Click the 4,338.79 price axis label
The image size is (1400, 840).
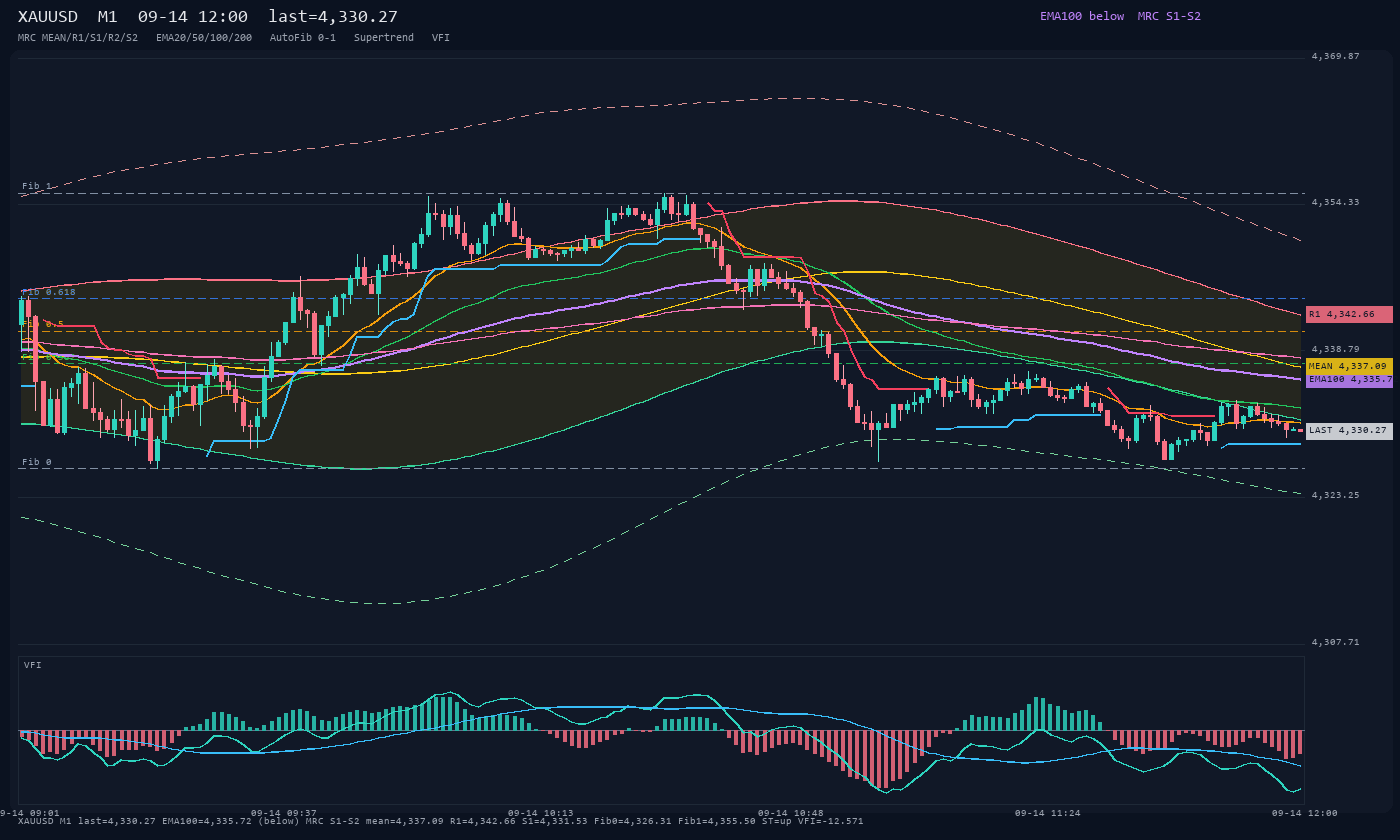[x=1336, y=349]
